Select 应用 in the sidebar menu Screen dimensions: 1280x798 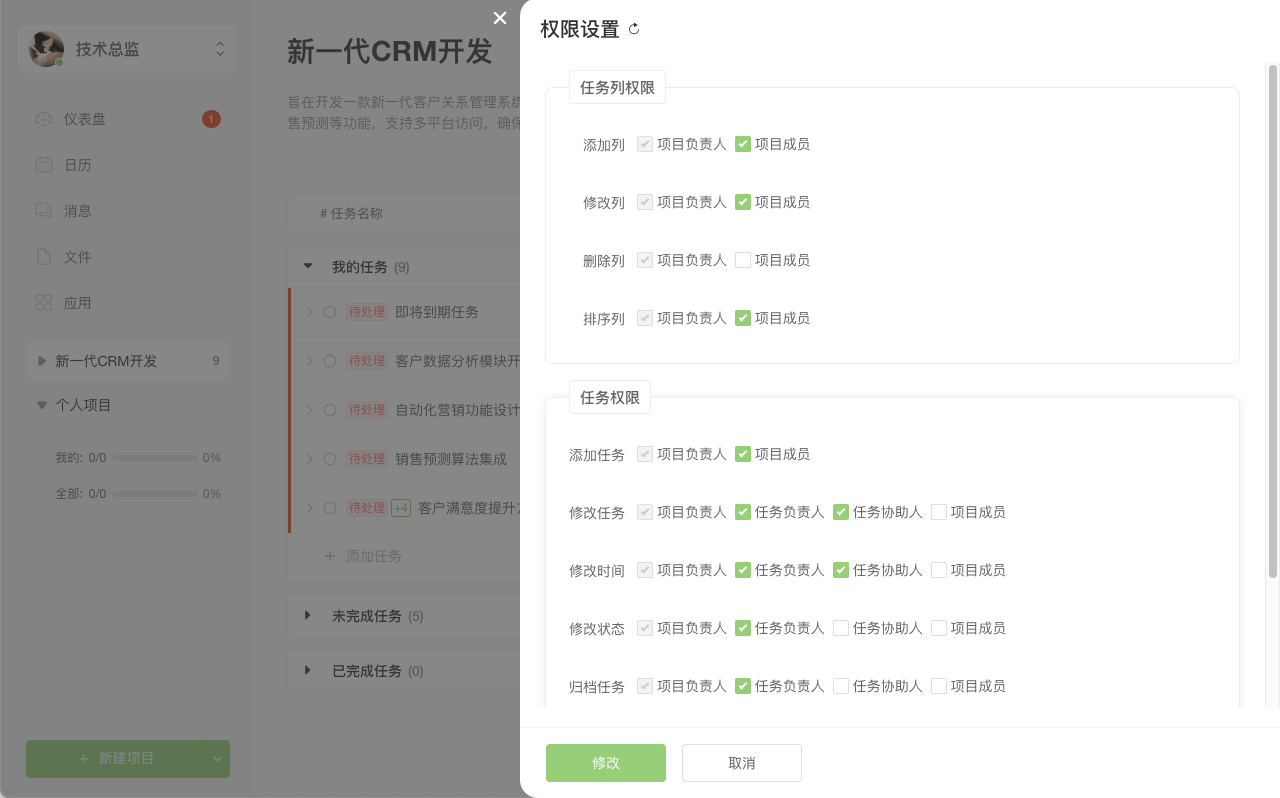pyautogui.click(x=128, y=303)
